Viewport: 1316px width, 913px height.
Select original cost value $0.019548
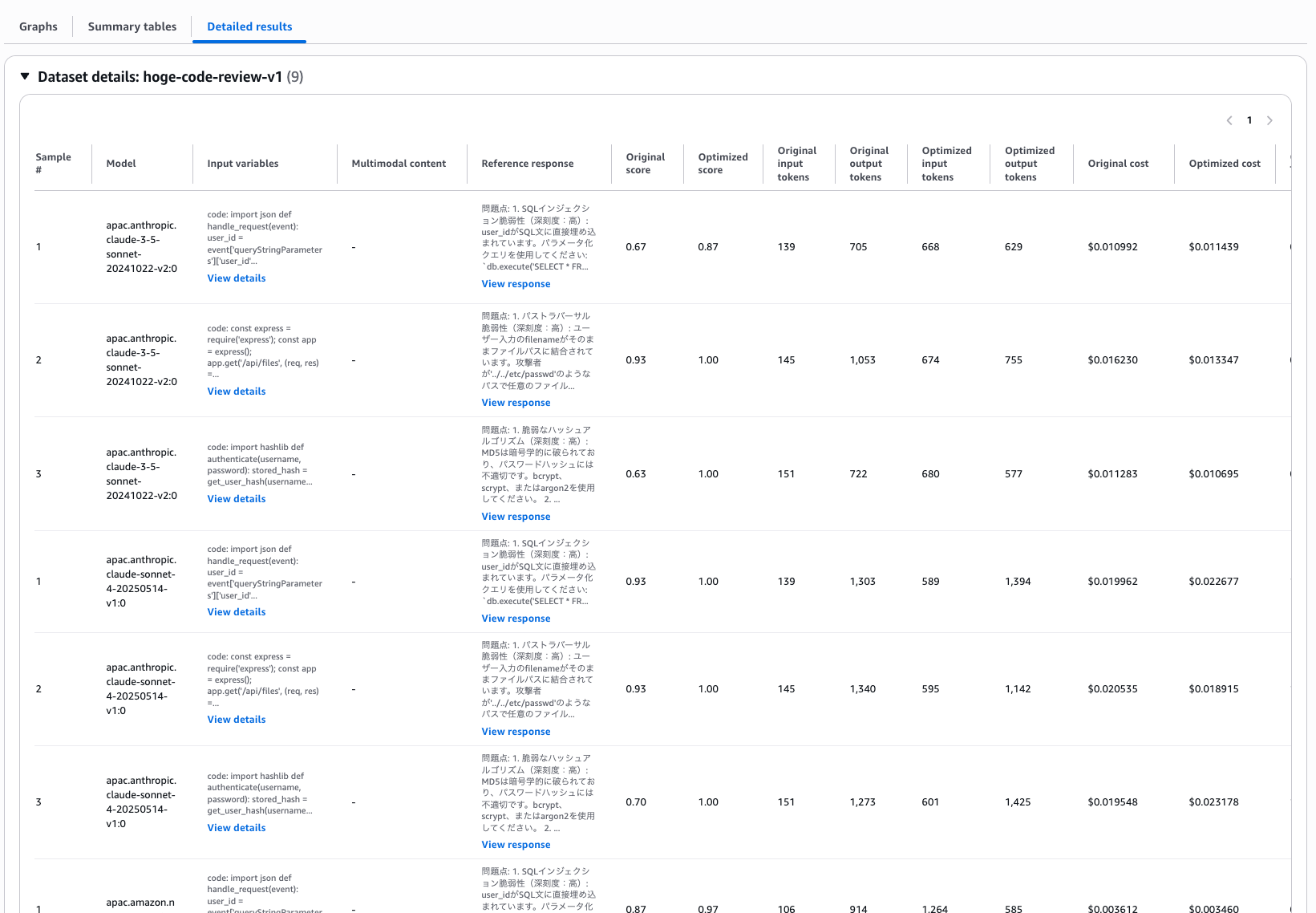tap(1112, 802)
